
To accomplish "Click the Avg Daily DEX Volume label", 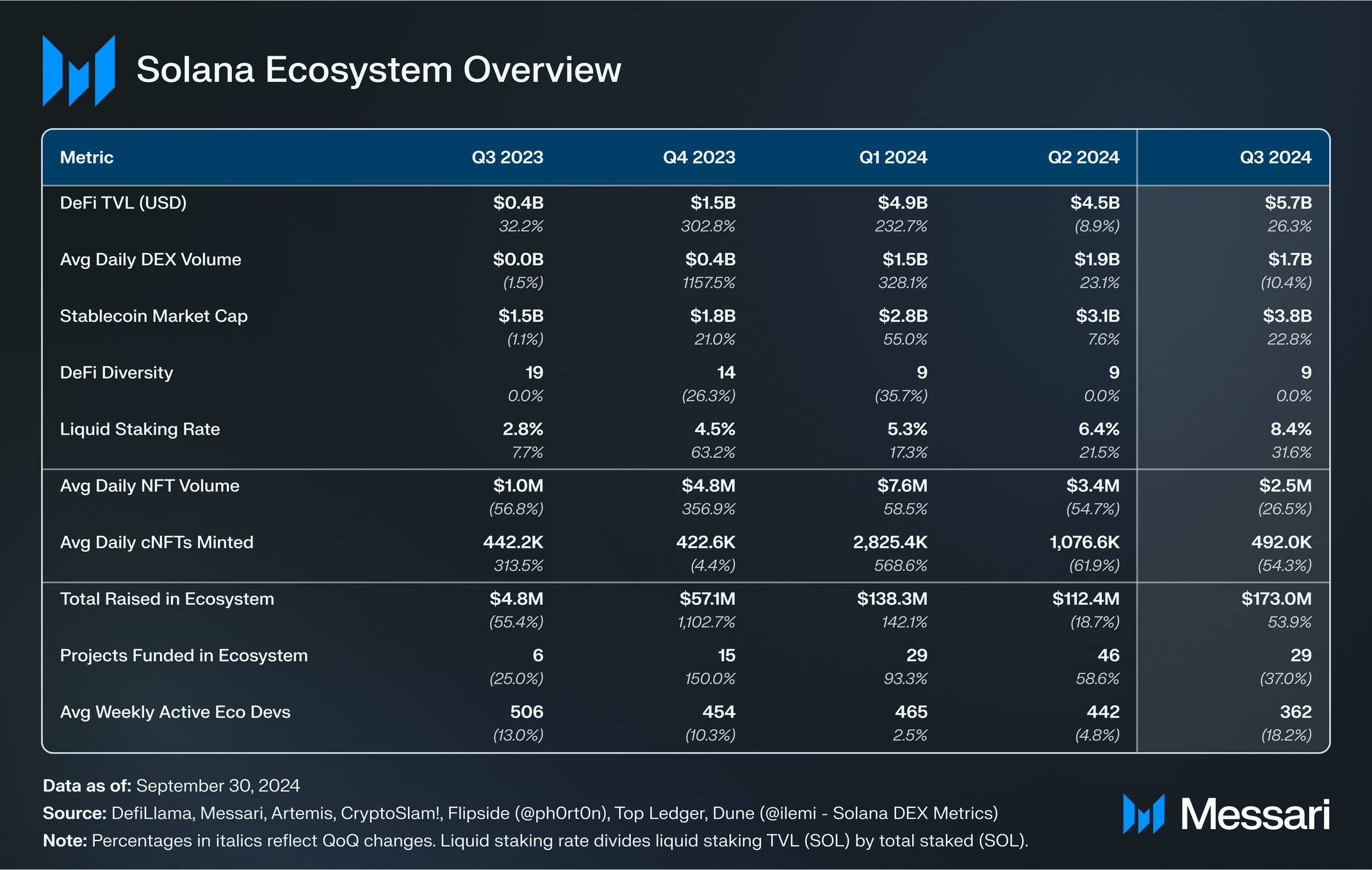I will [151, 259].
